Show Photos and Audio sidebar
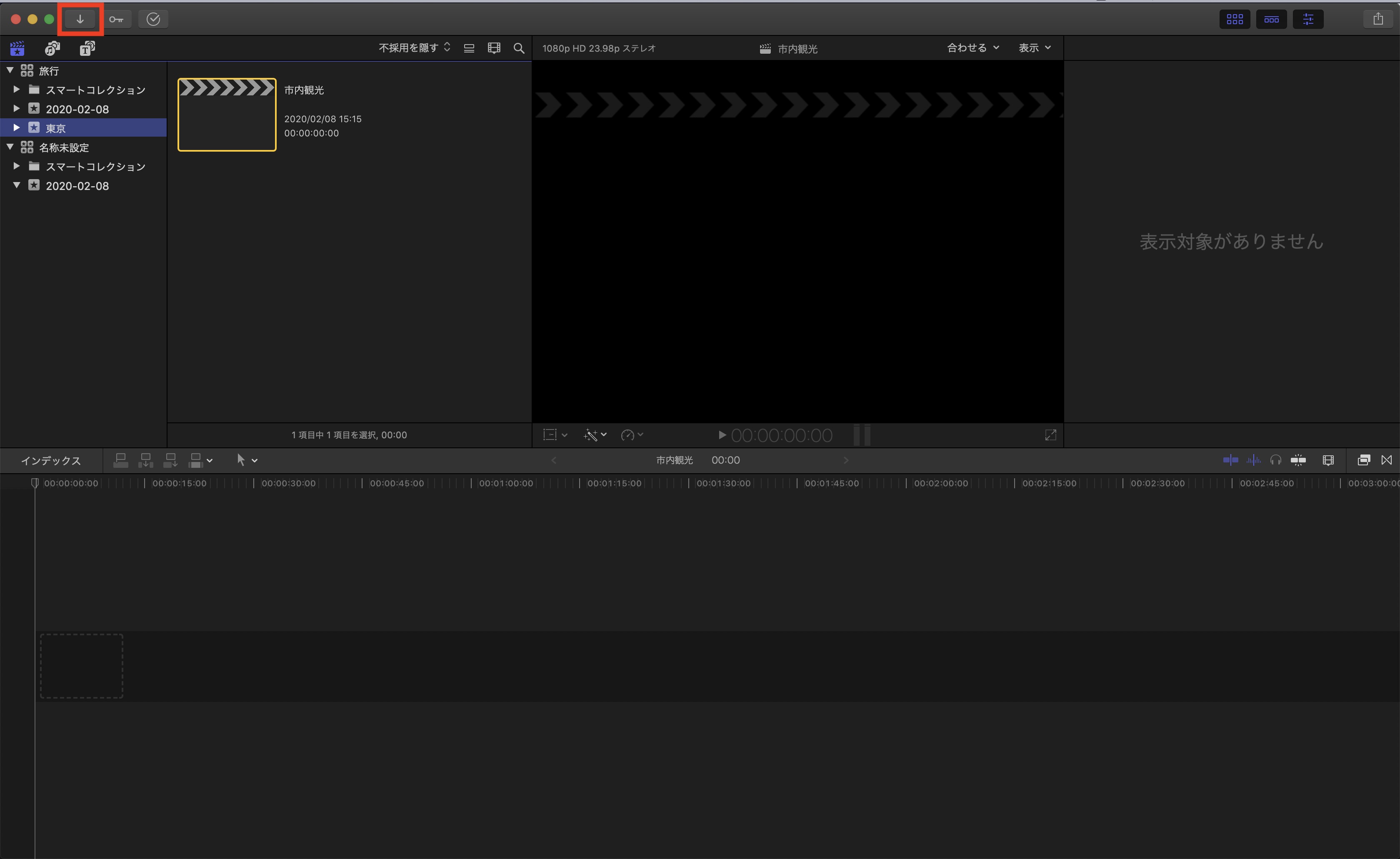 (52, 49)
